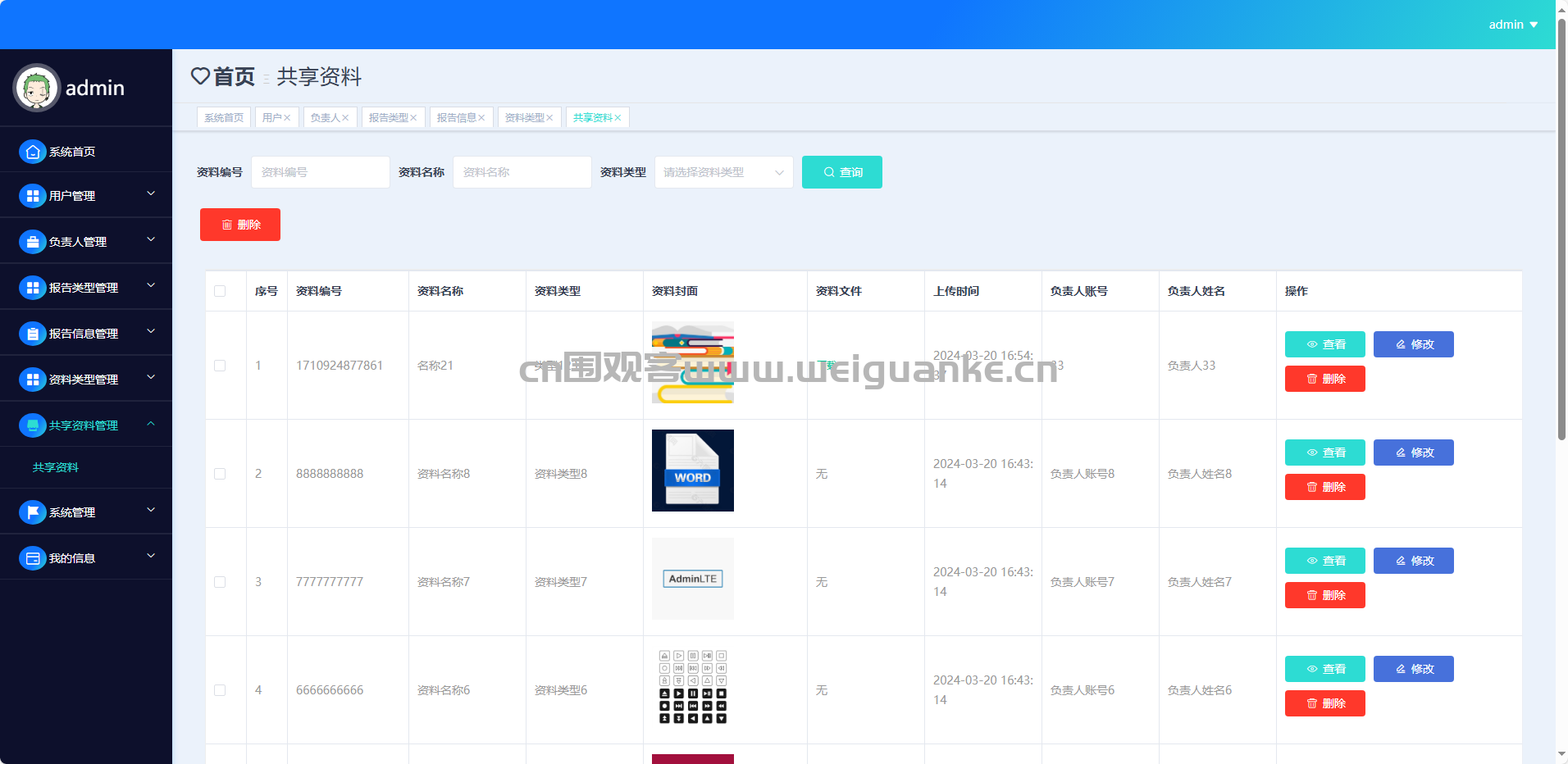Screen dimensions: 1568x764
Task: Click the grid icon for 用户管理
Action: 32,196
